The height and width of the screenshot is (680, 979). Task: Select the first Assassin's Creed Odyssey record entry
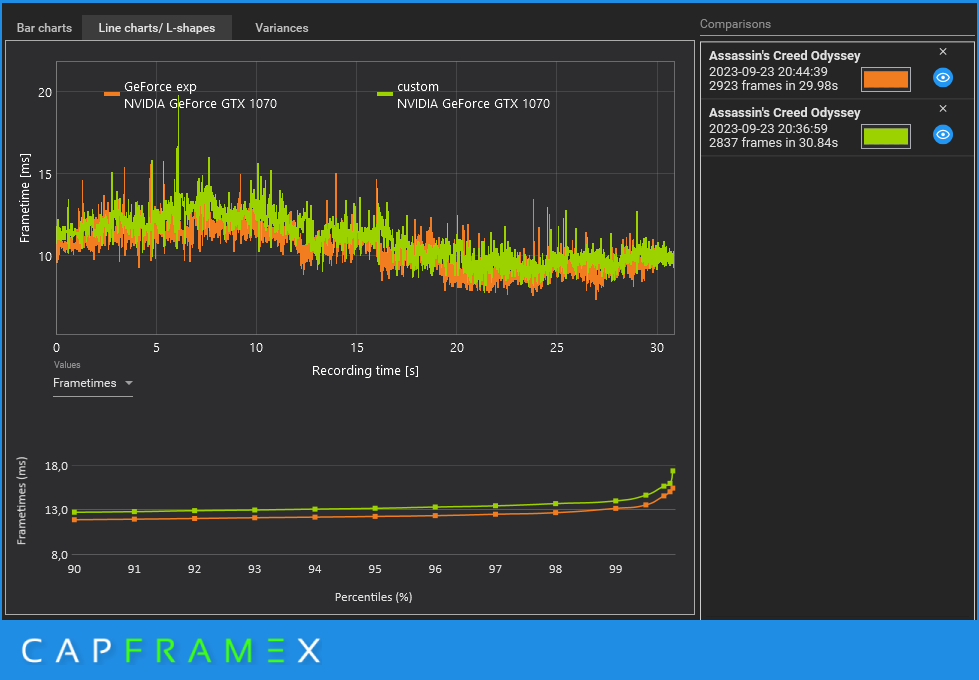click(x=837, y=71)
